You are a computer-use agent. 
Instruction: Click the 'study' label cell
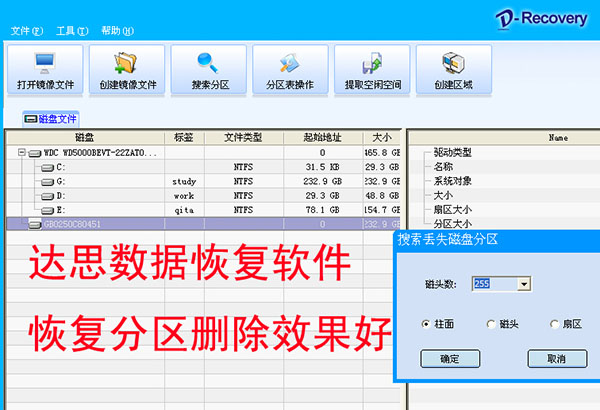click(x=184, y=181)
